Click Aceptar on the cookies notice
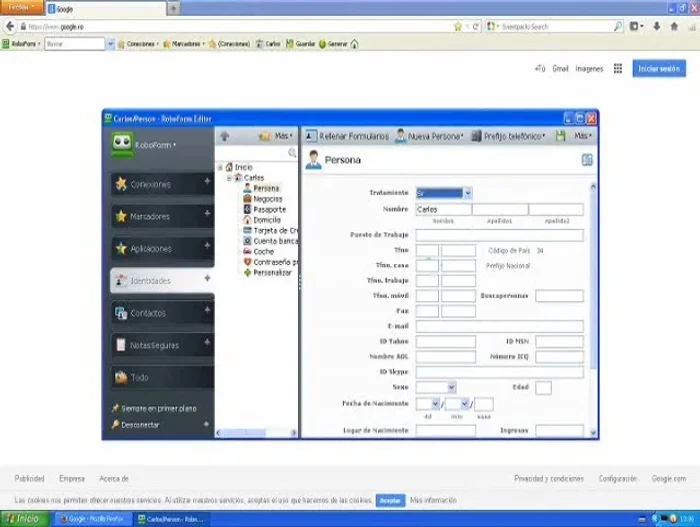The width and height of the screenshot is (700, 527). coord(390,500)
